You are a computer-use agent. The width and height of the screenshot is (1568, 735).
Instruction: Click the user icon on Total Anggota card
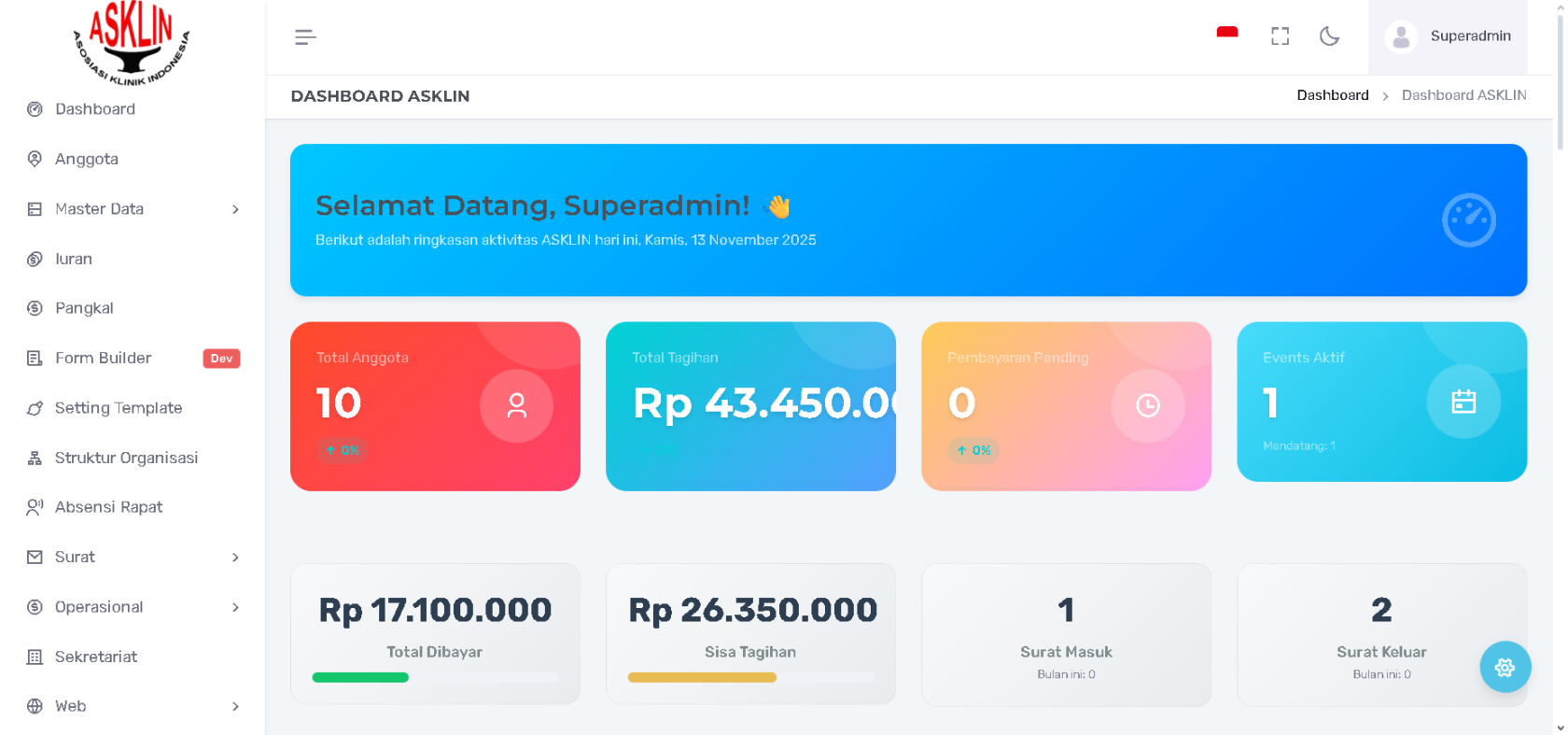pyautogui.click(x=516, y=405)
